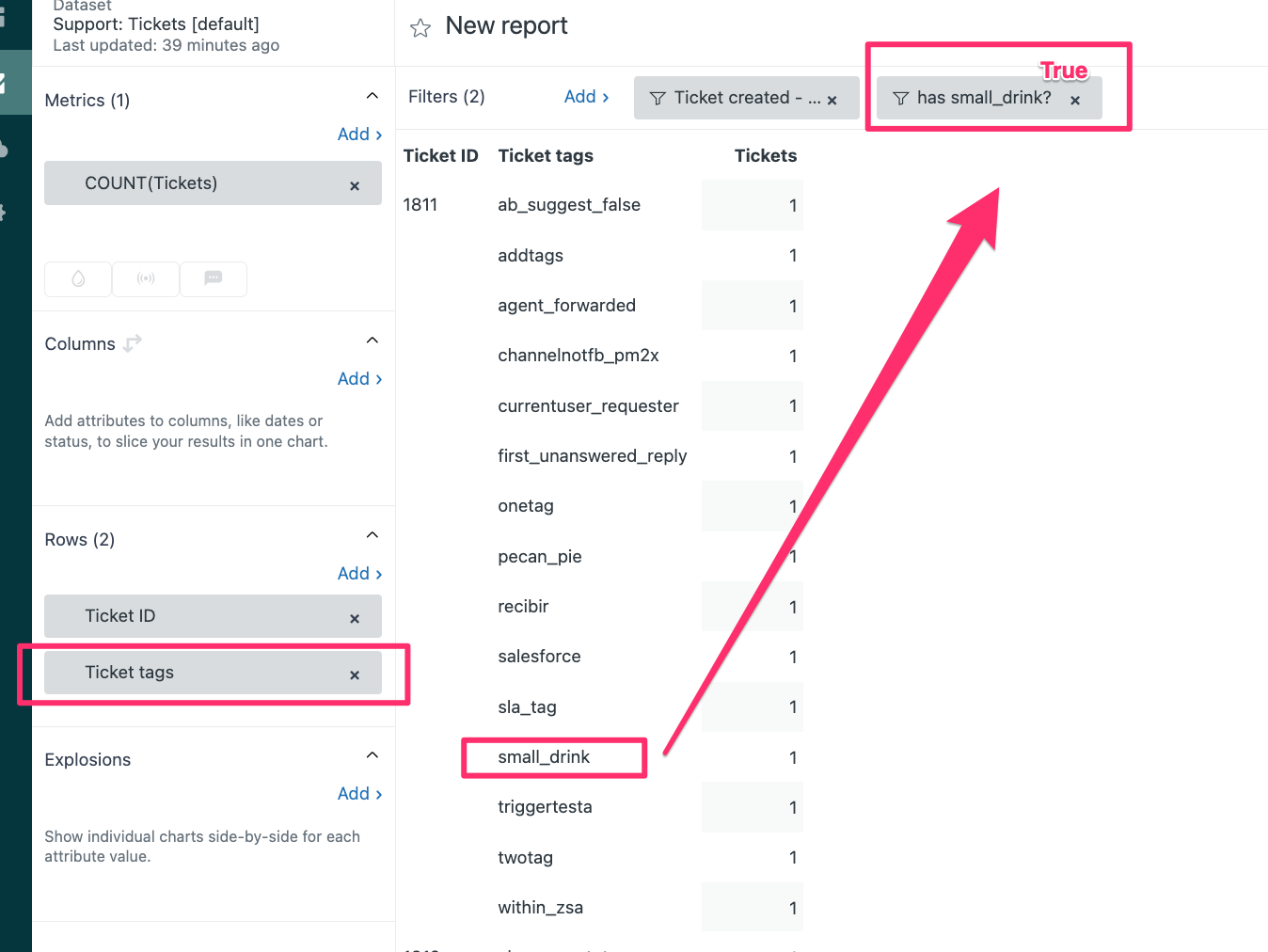Image resolution: width=1268 pixels, height=952 pixels.
Task: Remove the Ticket ID row attribute
Action: pos(355,618)
